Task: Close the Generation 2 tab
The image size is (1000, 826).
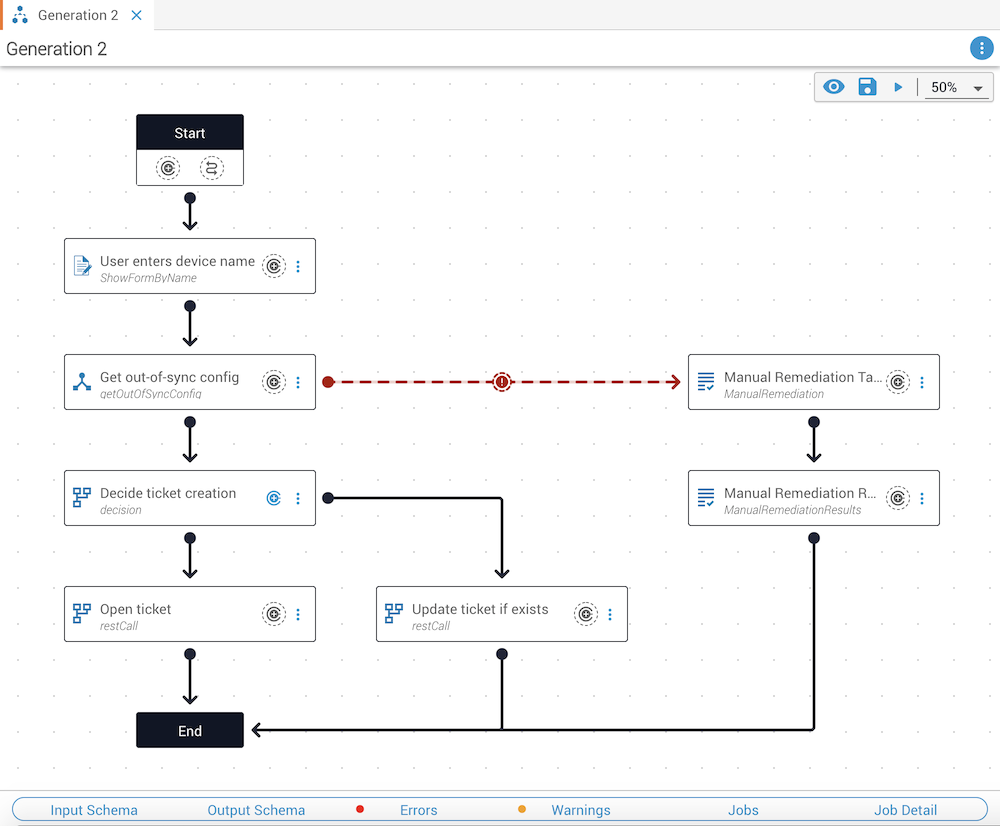Action: pyautogui.click(x=136, y=15)
